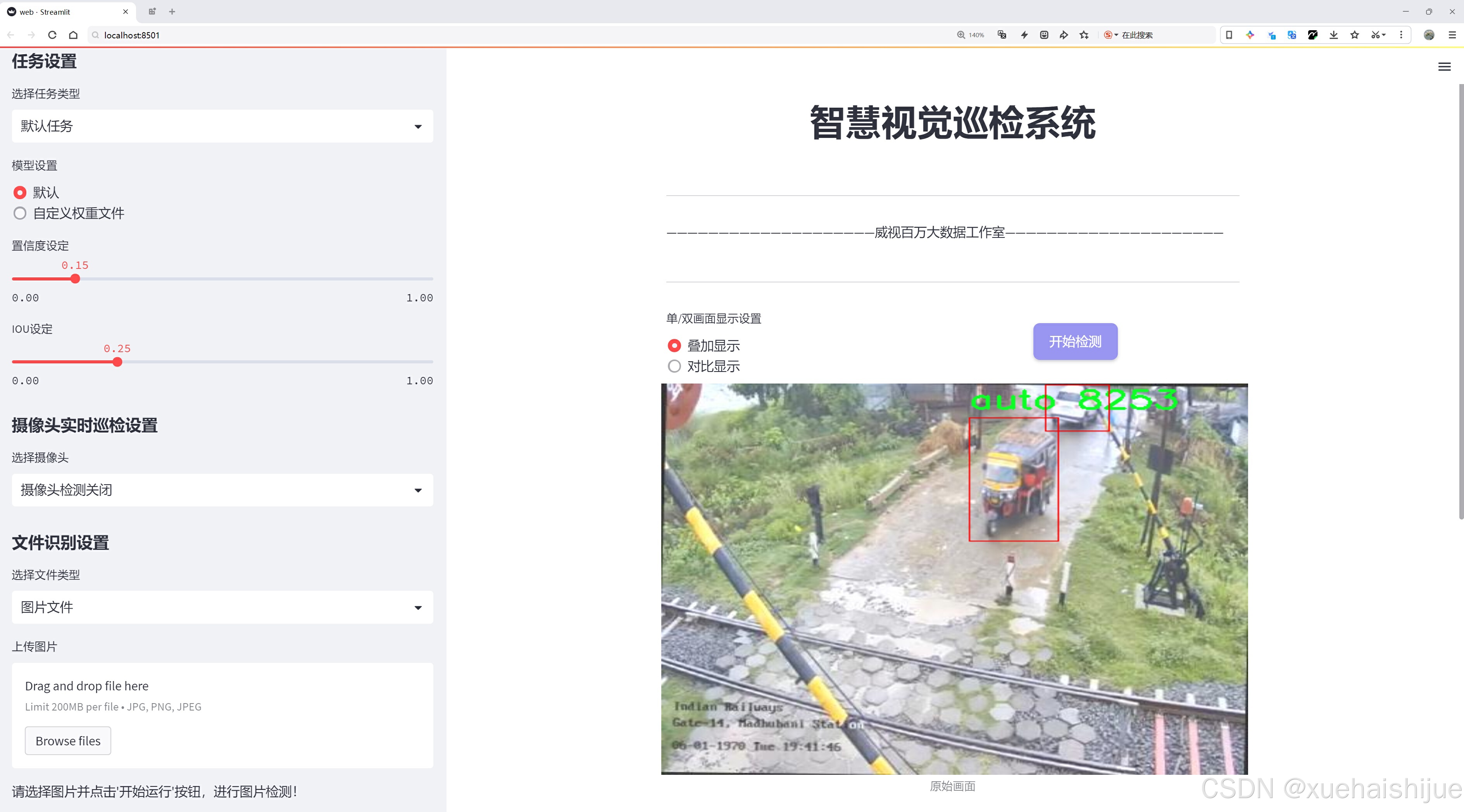Click the web · Streamlit browser tab

(x=62, y=11)
